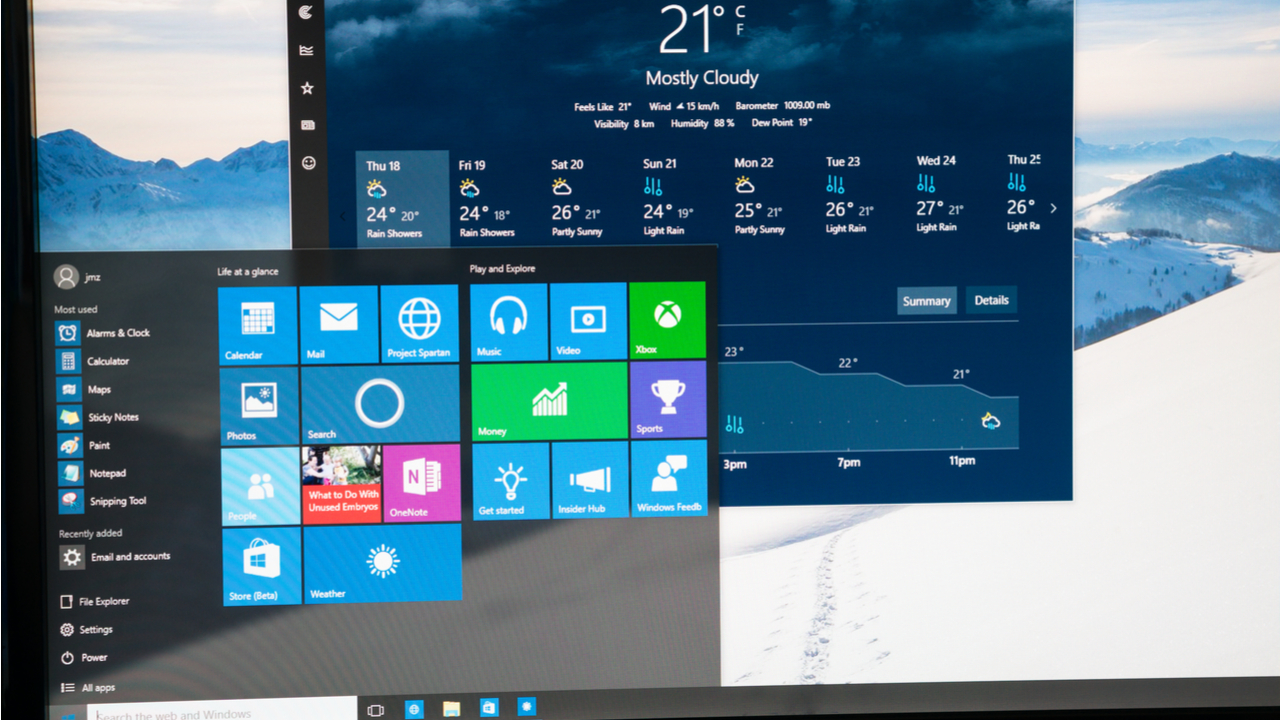Click the Weather app smiley feedback icon
The height and width of the screenshot is (720, 1280).
[308, 162]
